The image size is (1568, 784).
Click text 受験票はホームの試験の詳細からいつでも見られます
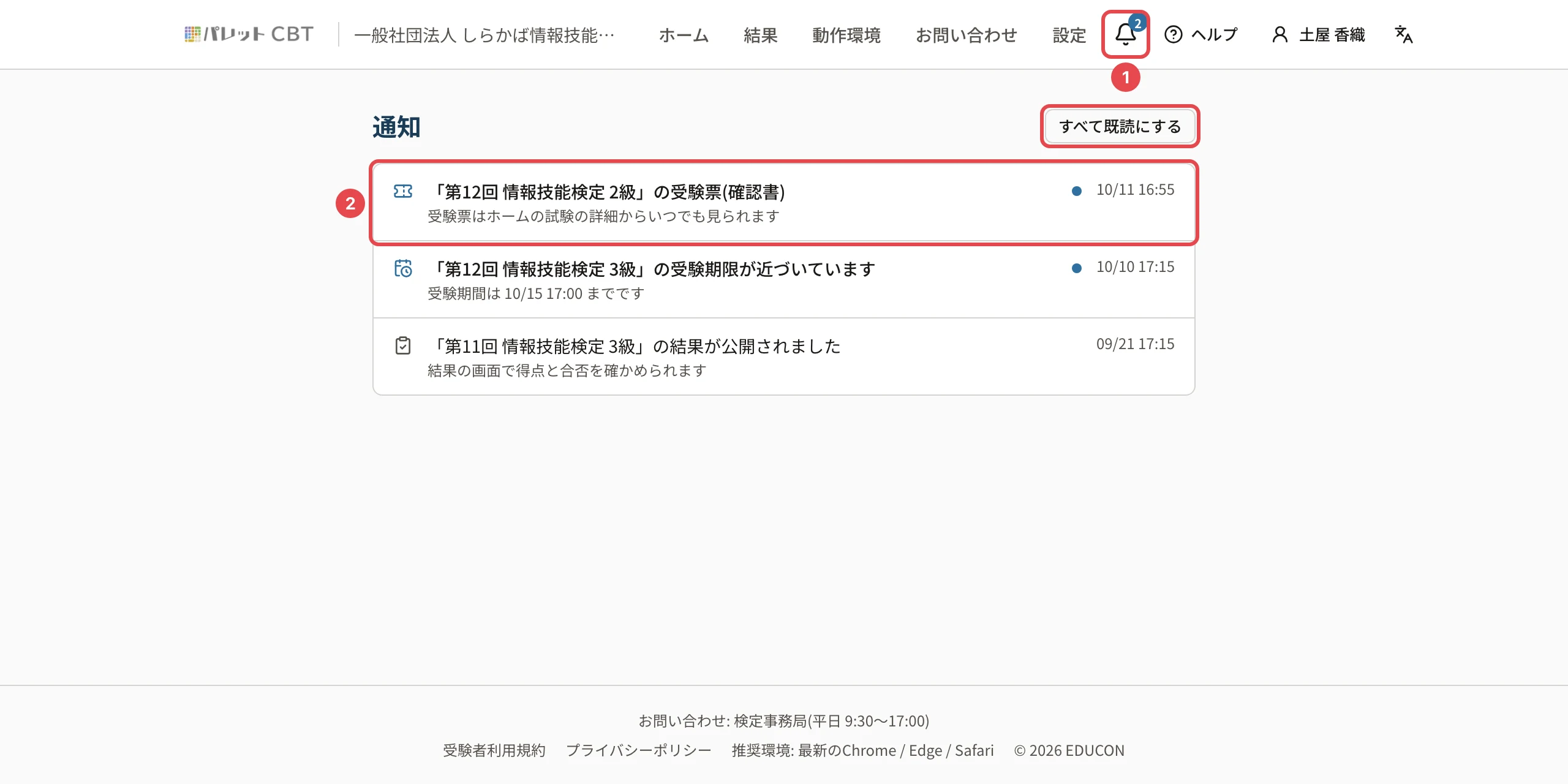click(603, 216)
